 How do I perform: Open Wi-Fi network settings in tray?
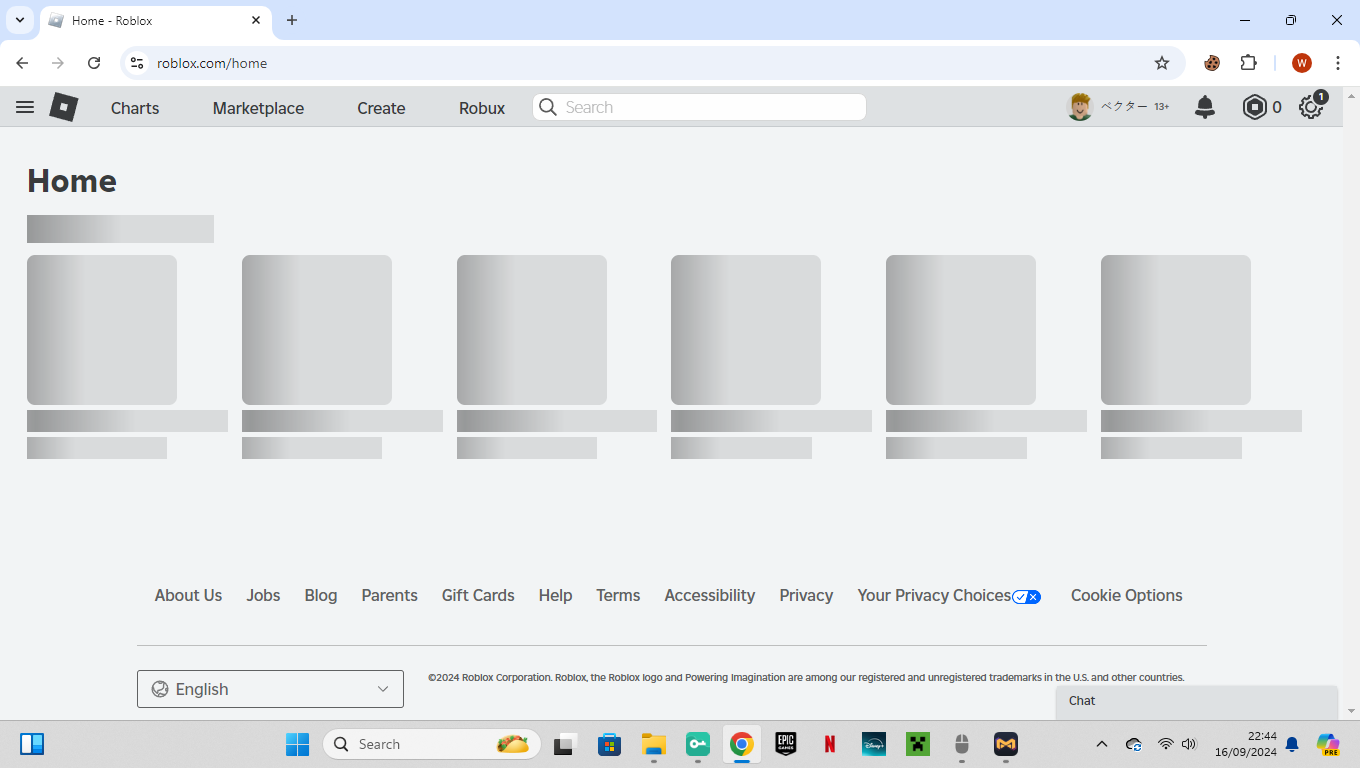pos(1165,744)
